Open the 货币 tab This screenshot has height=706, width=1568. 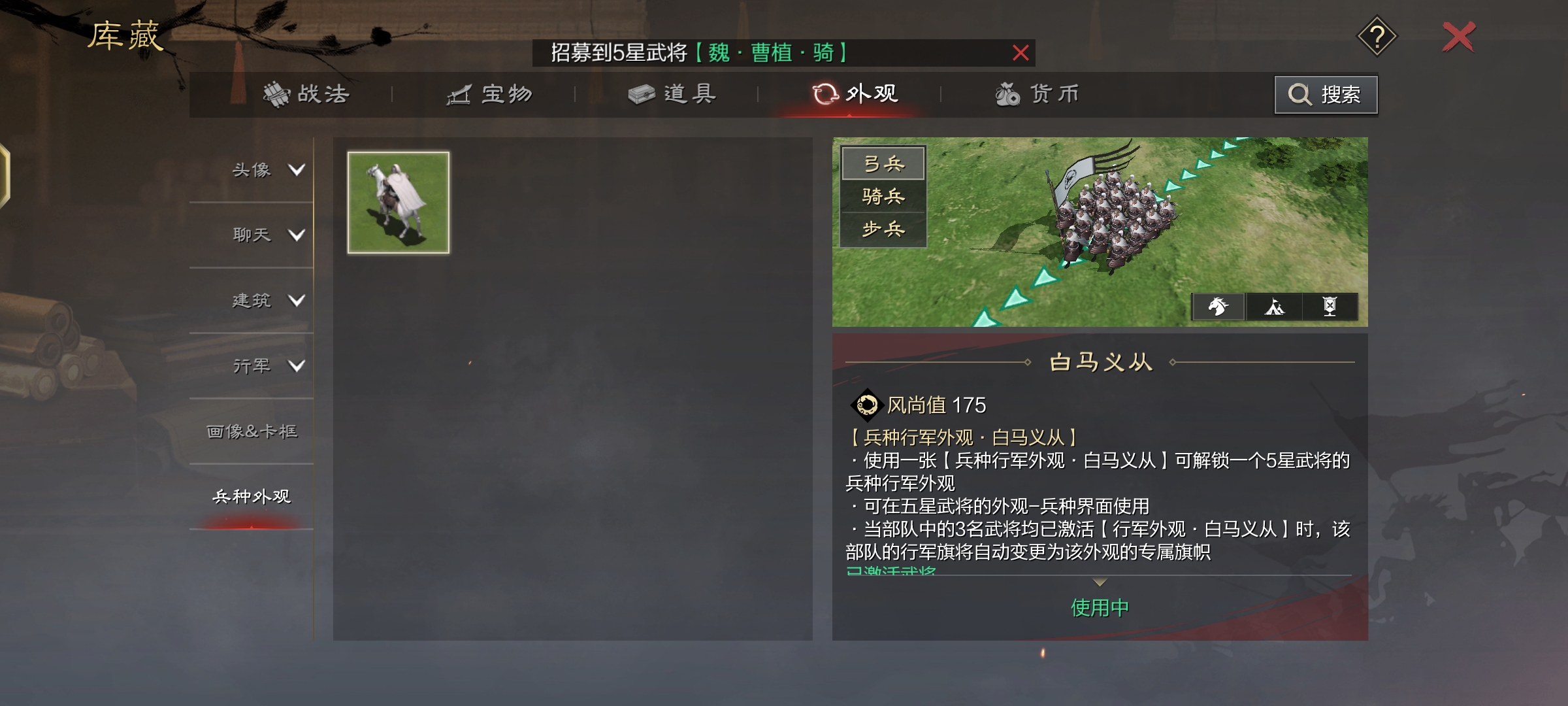point(1037,94)
